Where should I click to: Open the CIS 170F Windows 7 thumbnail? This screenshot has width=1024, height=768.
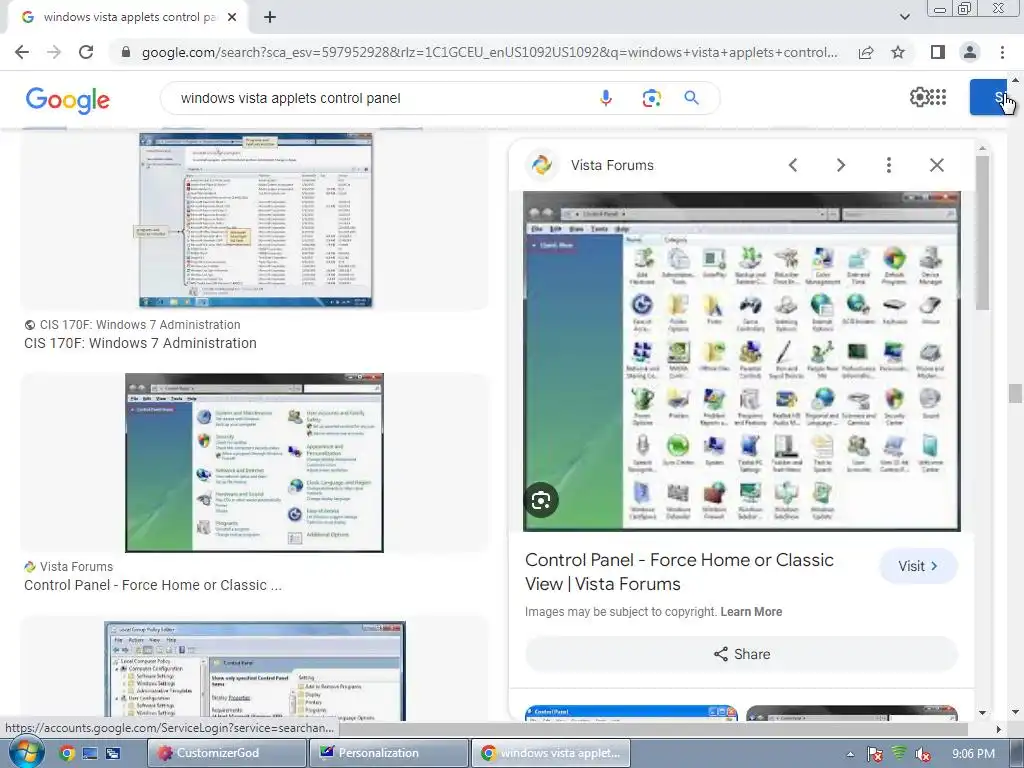[x=255, y=220]
